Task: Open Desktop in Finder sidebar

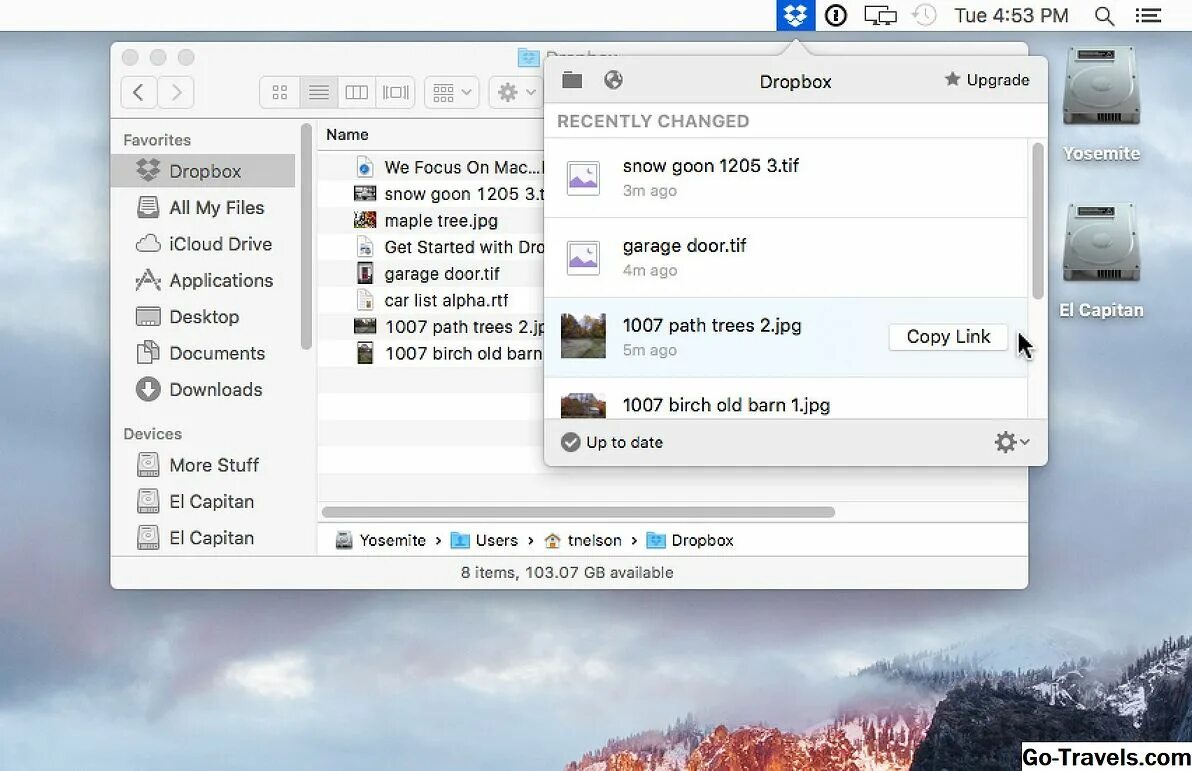Action: (x=203, y=317)
